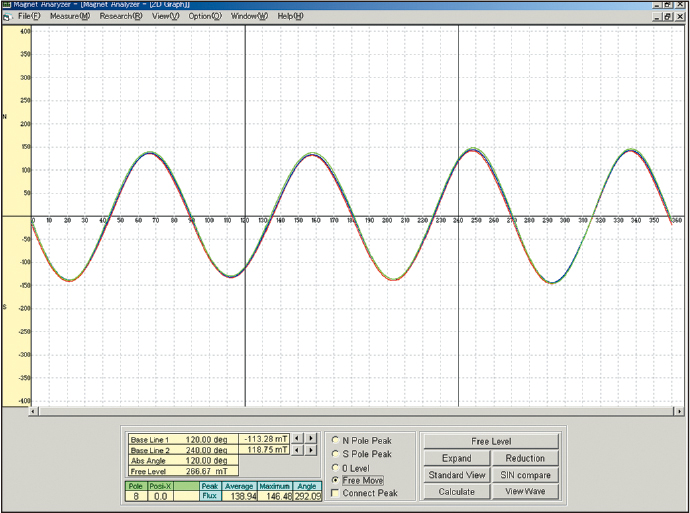Click the Expand button

(x=456, y=458)
